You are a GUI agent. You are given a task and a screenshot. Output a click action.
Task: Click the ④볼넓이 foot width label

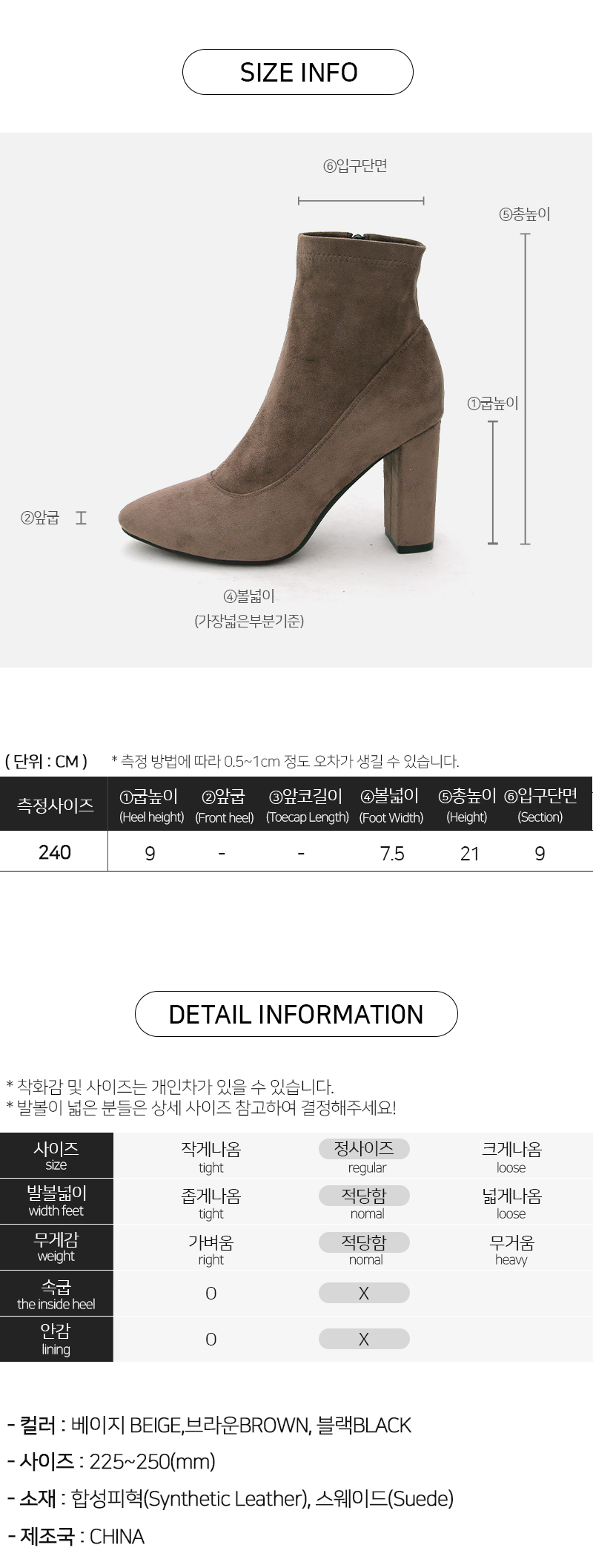click(x=249, y=596)
